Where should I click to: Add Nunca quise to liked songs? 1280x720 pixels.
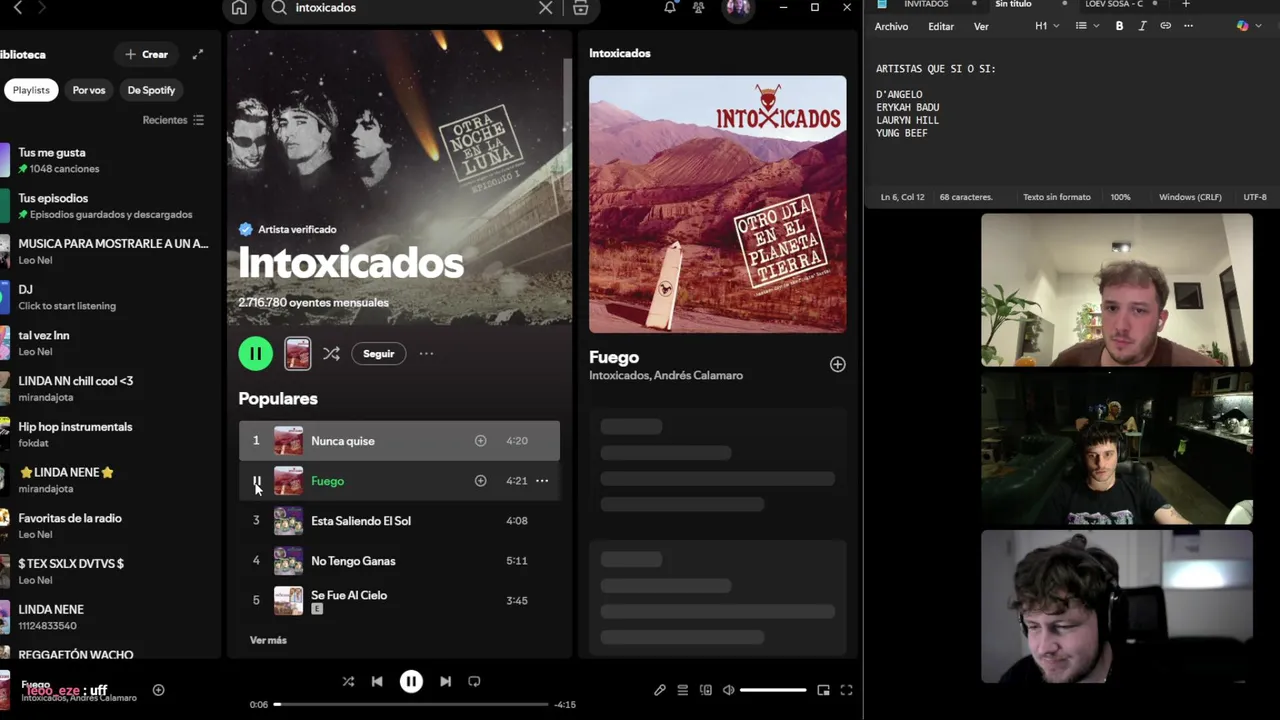click(x=480, y=441)
